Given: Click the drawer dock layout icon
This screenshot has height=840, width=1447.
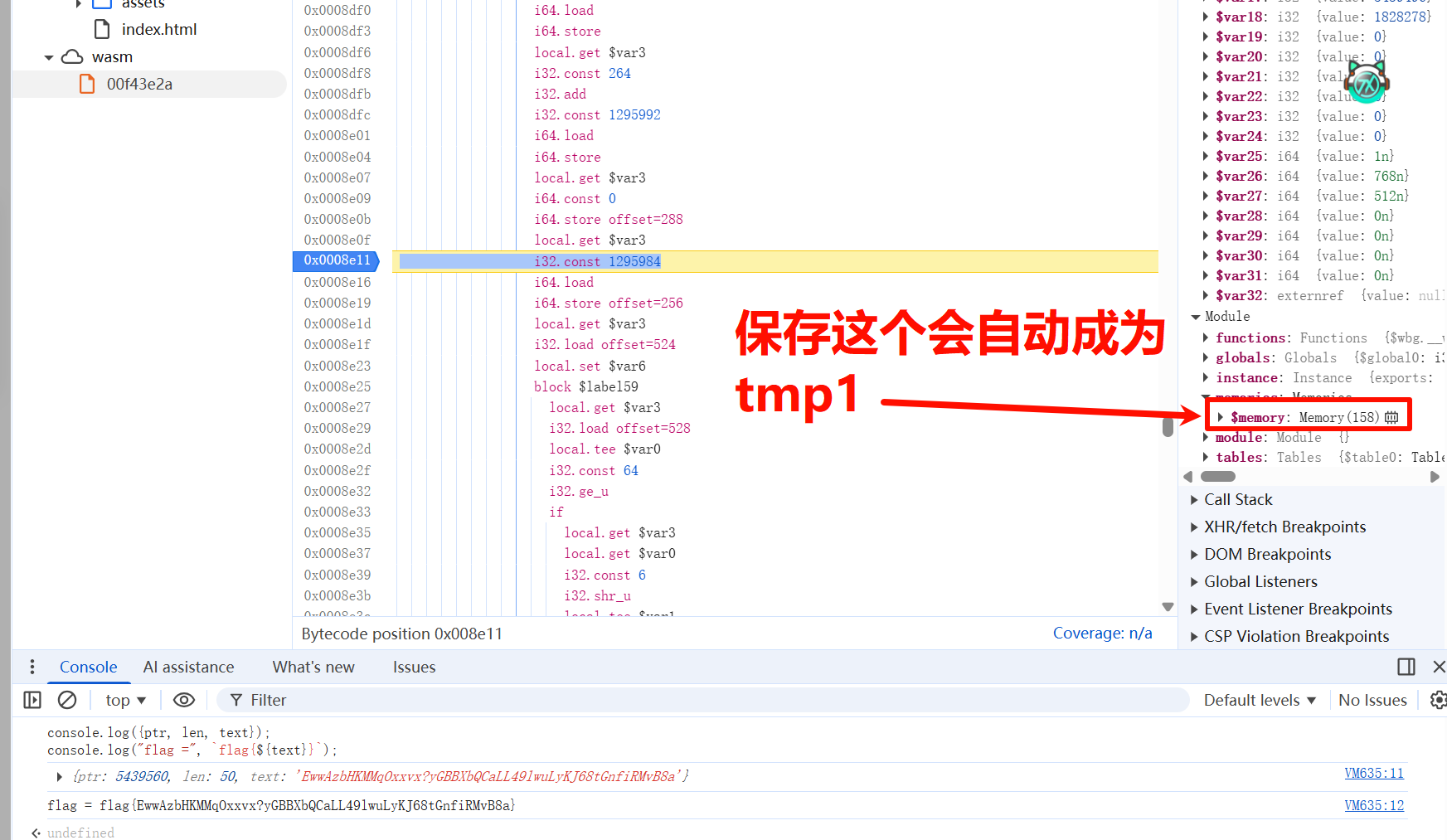Looking at the screenshot, I should (x=1406, y=667).
